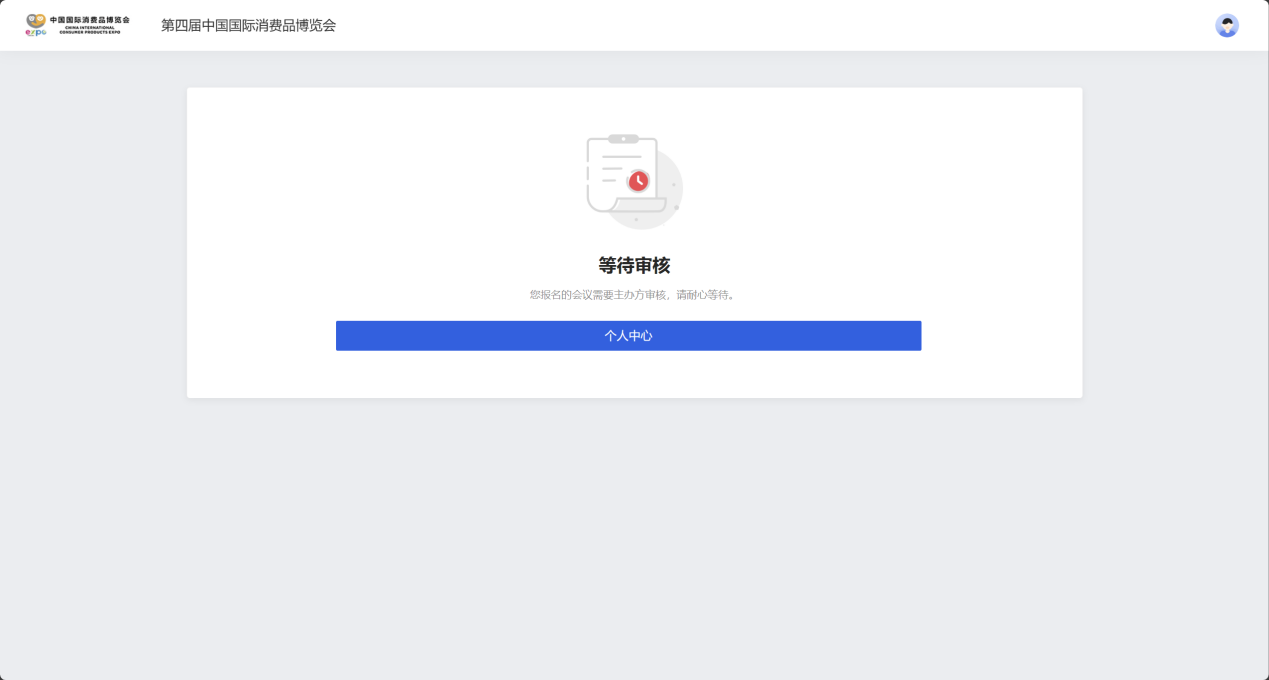Open the user avatar menu
Screen dimensions: 1269x680
1227,26
